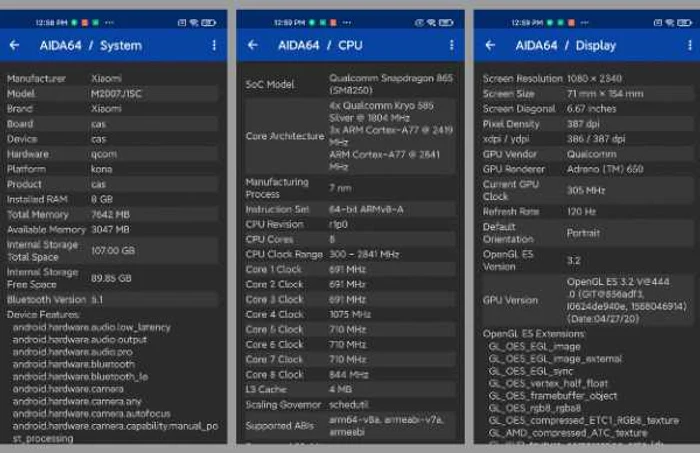Select the Installed RAM 8 GB row

coord(112,199)
